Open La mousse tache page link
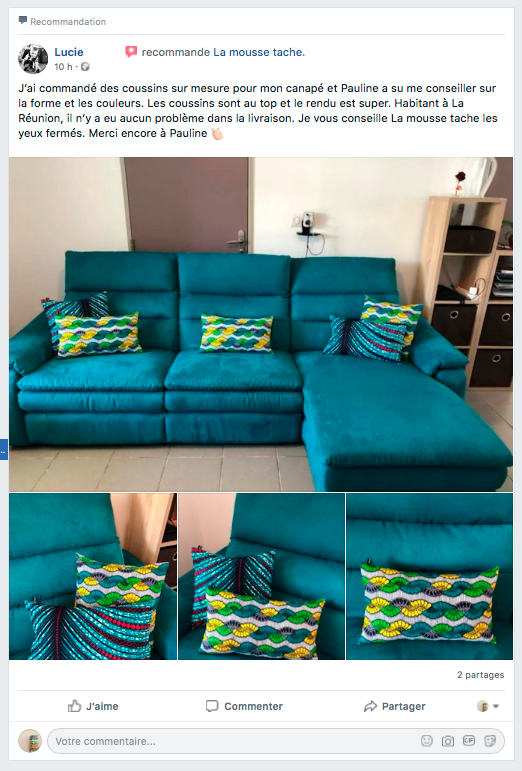This screenshot has width=522, height=771. tap(259, 52)
